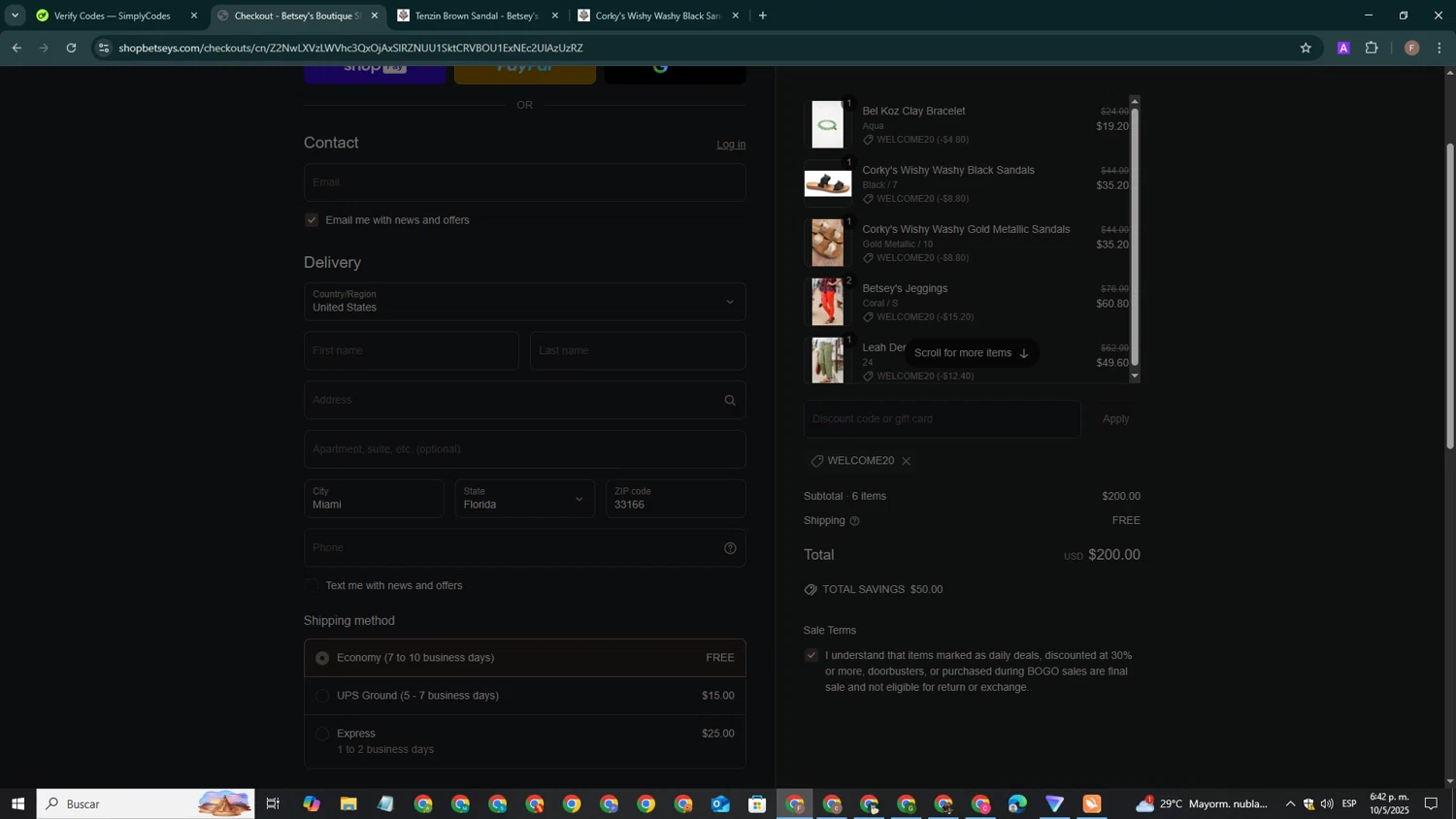Toggle the Sale Terms agreement checkbox
This screenshot has height=819, width=1456.
(811, 656)
